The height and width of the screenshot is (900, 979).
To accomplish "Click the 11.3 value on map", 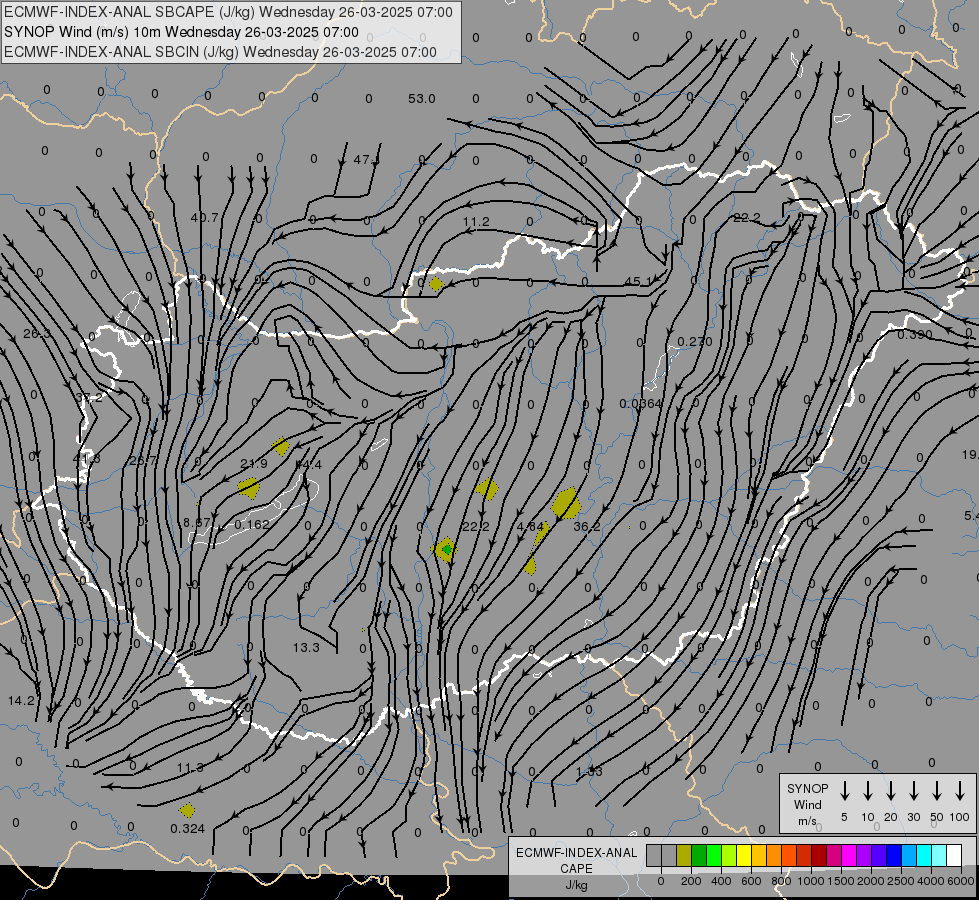I will 190,768.
